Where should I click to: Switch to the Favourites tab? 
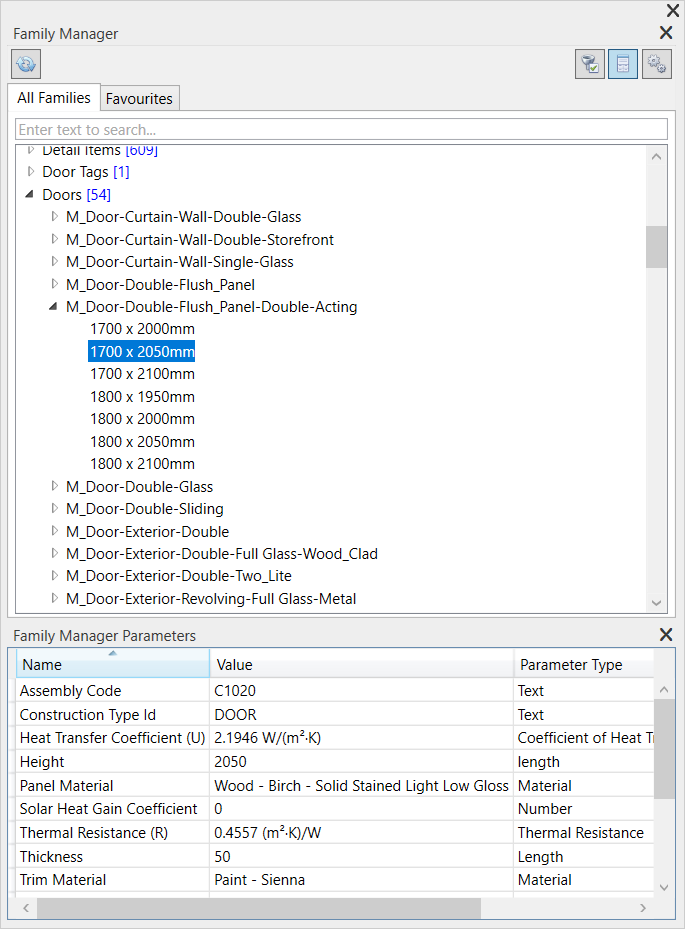[x=139, y=98]
